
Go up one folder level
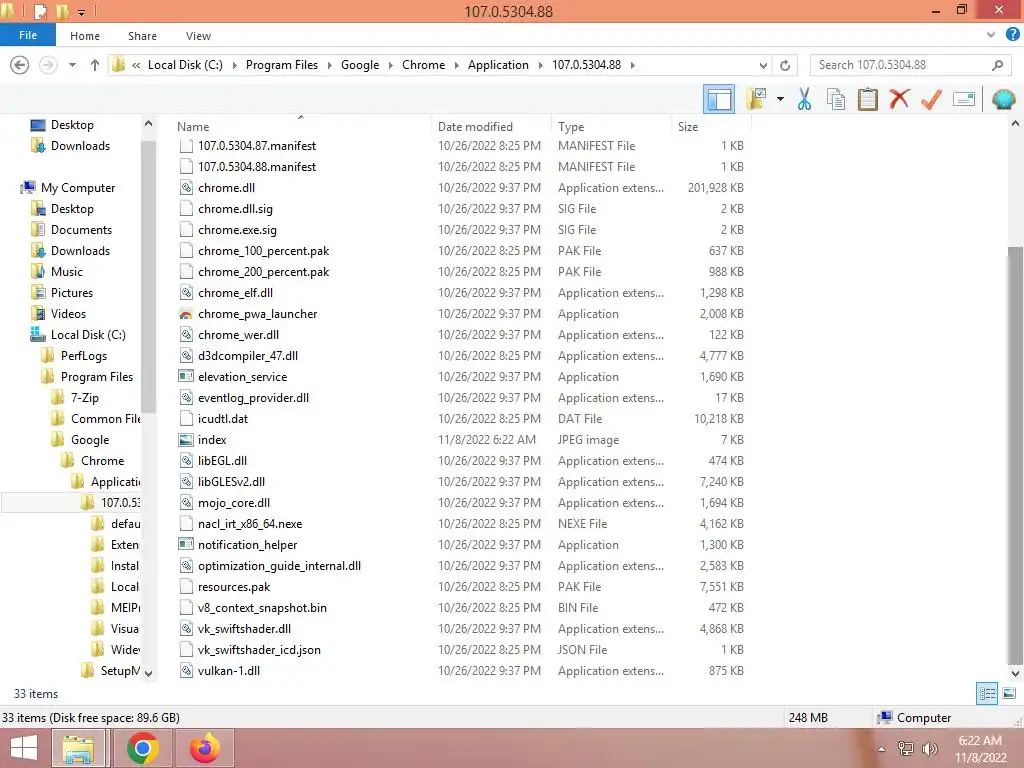95,65
